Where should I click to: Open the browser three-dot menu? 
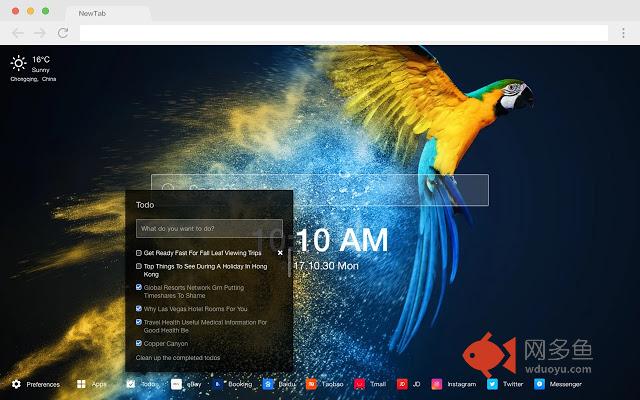[623, 33]
